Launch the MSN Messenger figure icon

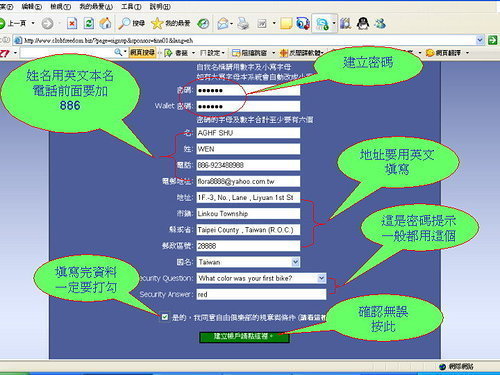380,23
